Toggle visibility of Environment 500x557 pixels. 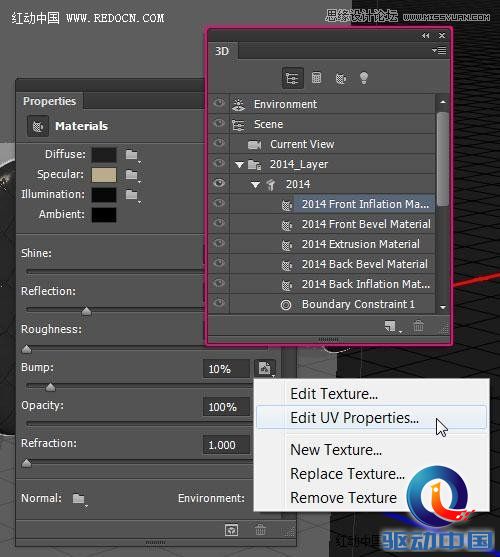coord(219,103)
